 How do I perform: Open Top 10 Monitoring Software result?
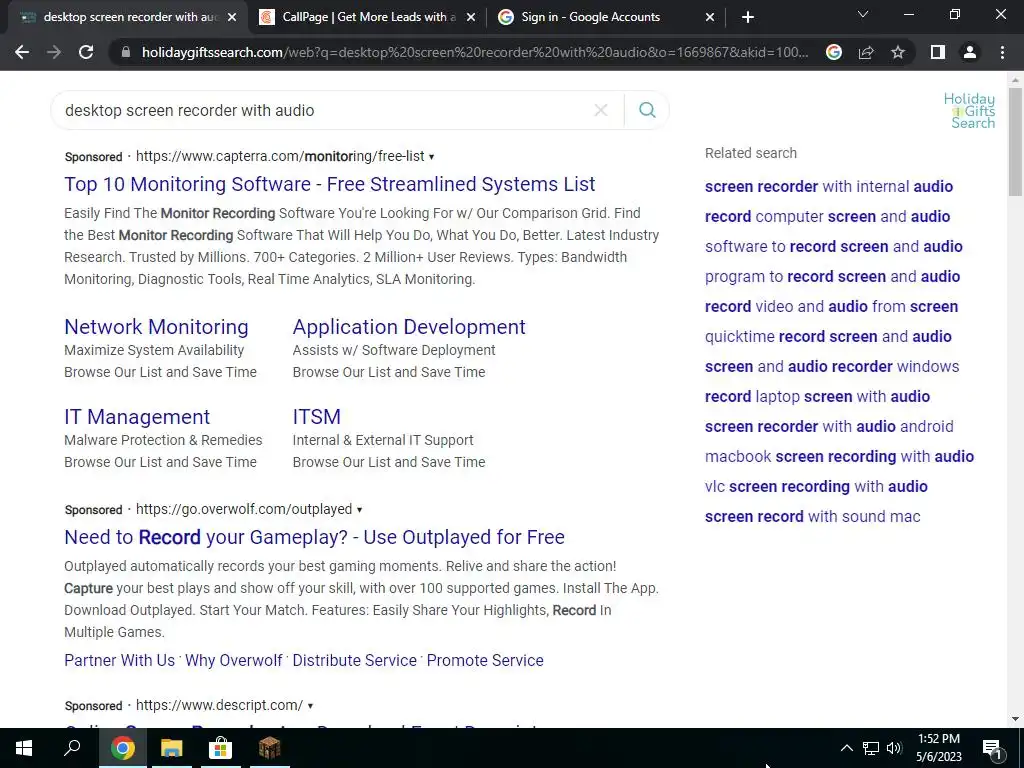click(329, 184)
